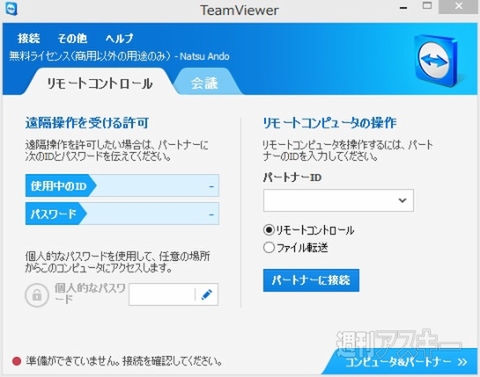
Task: Maximize the TeamViewer window
Action: [x=427, y=6]
